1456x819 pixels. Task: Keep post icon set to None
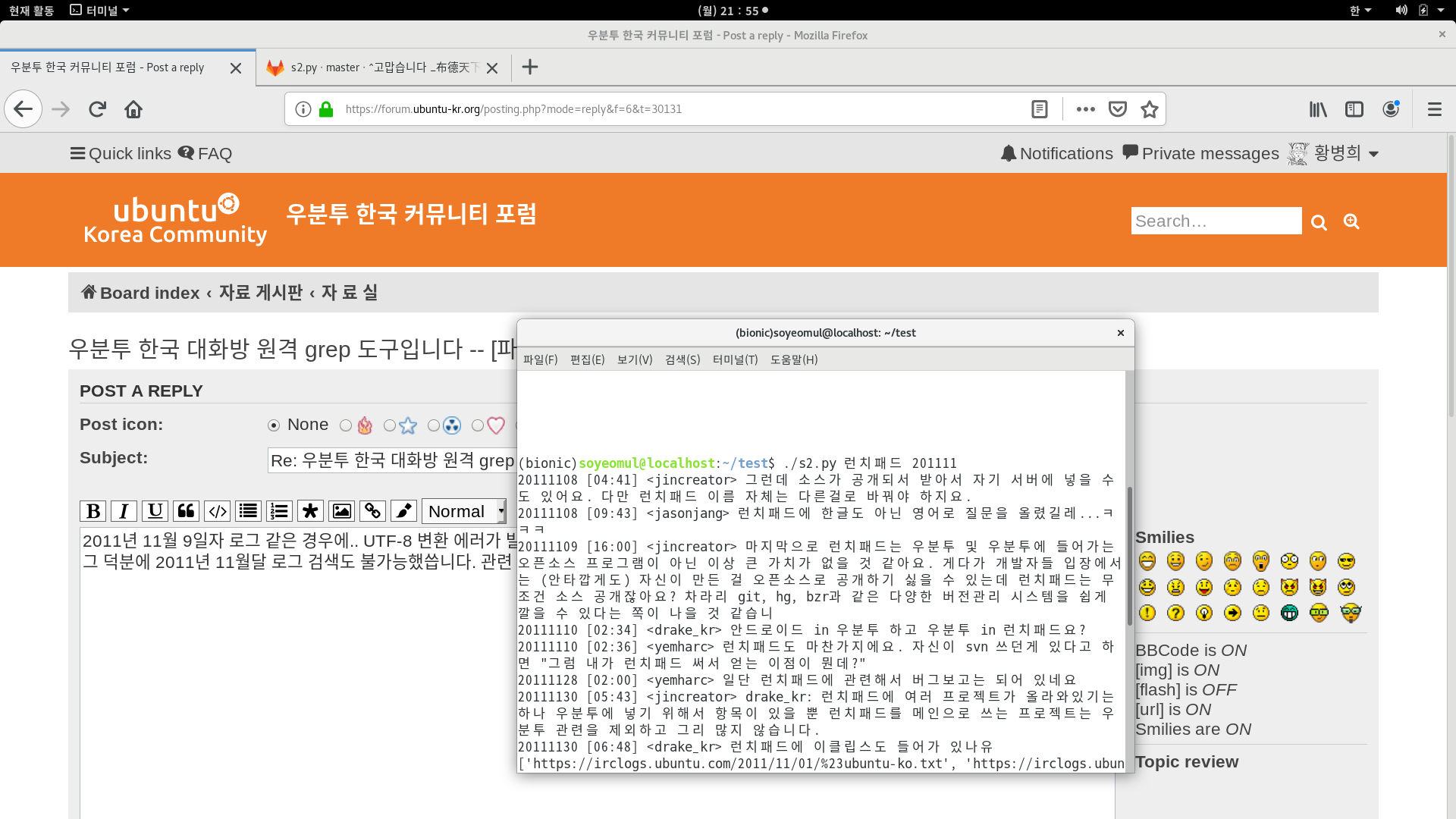(274, 425)
